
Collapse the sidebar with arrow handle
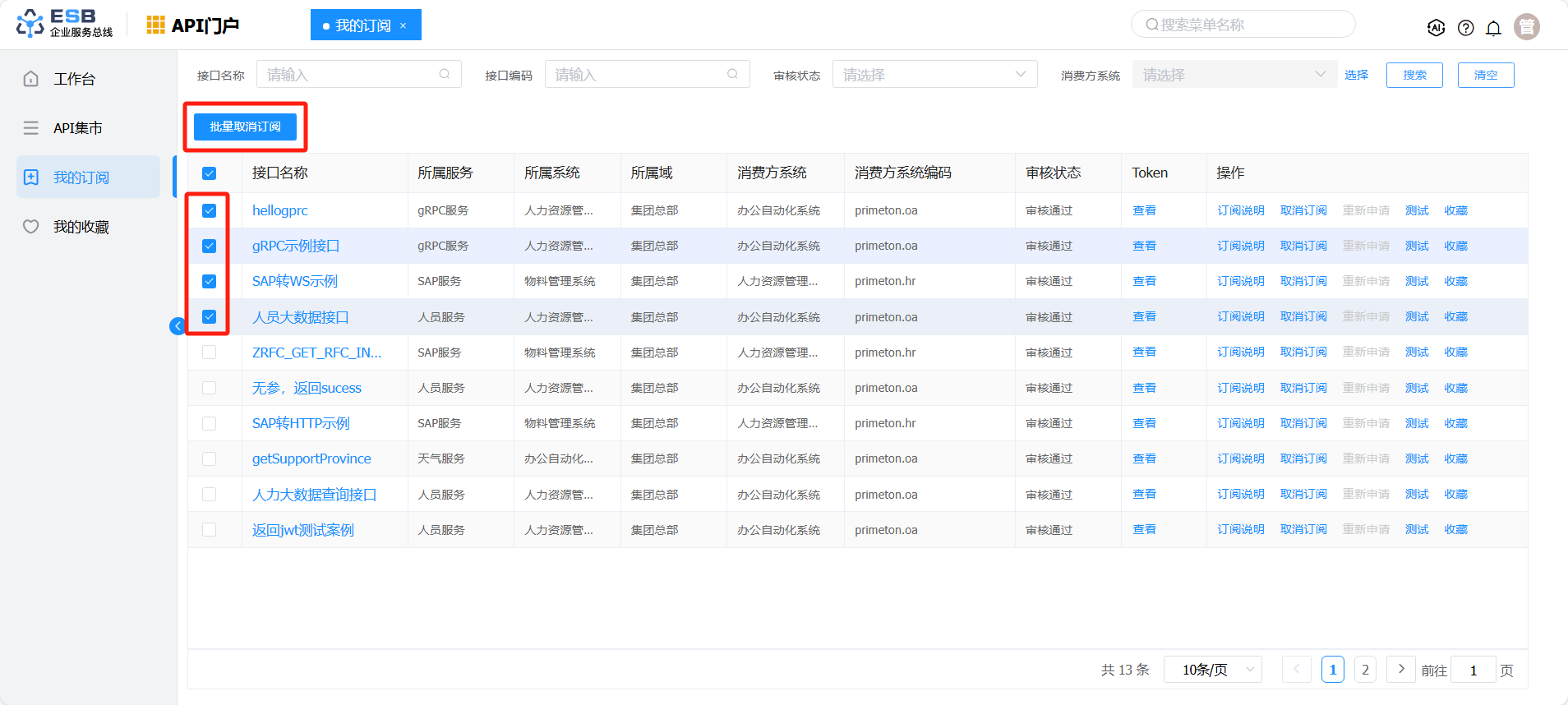177,326
